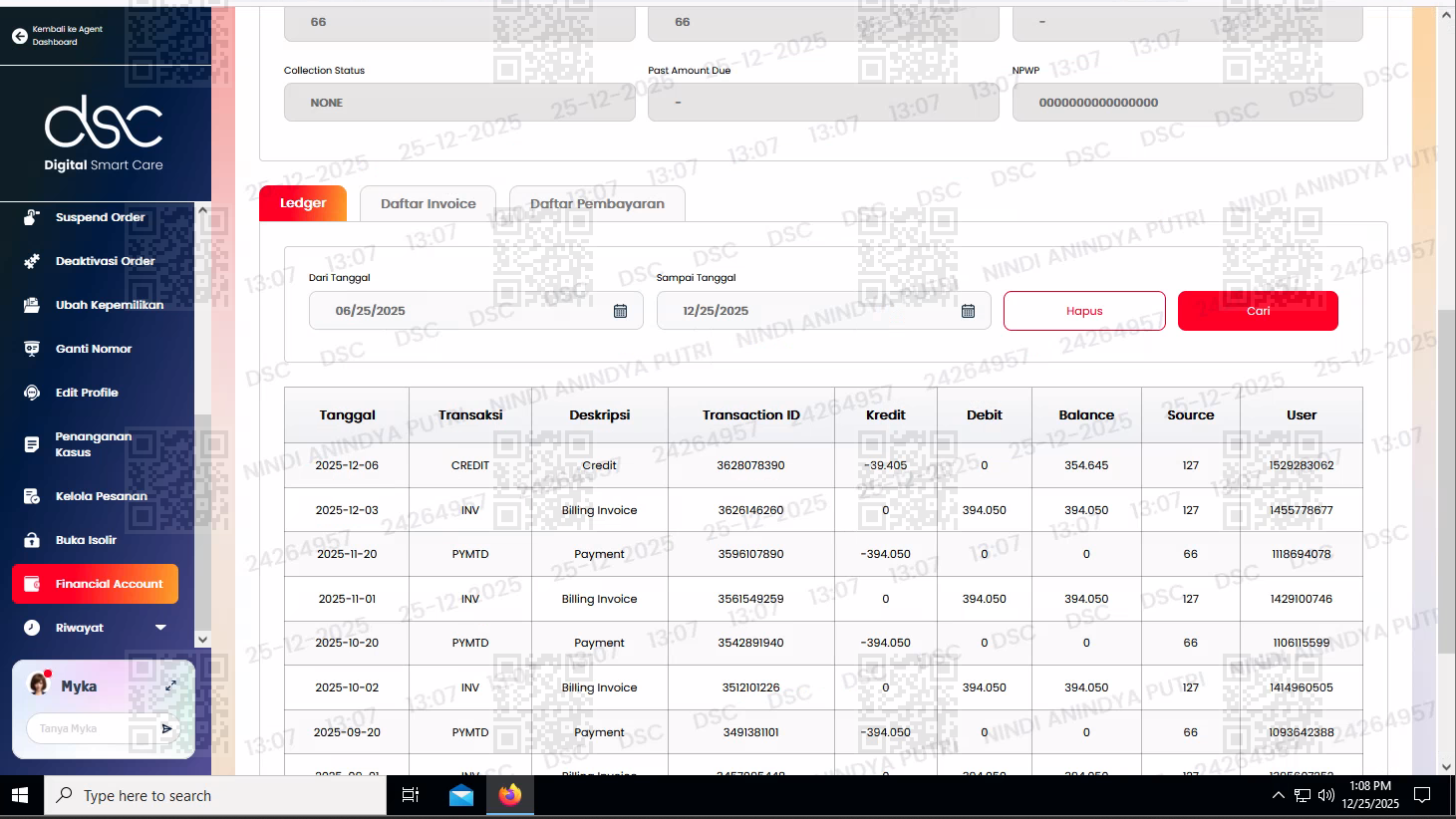Expand the Myka chat panel

pyautogui.click(x=170, y=685)
